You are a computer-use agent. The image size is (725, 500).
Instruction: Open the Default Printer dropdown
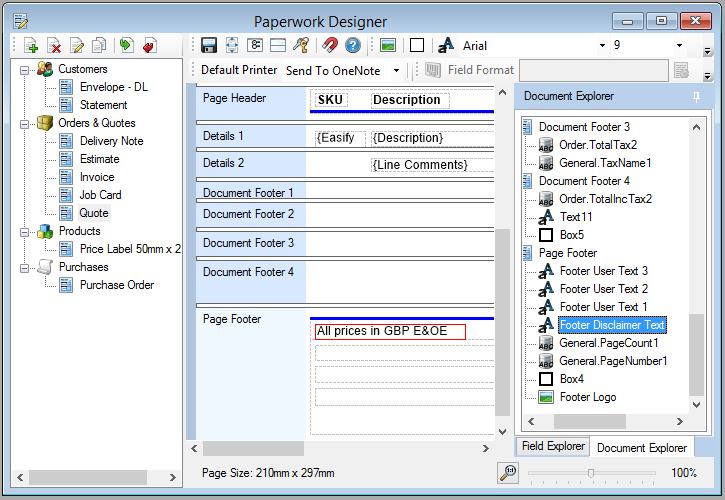(396, 71)
